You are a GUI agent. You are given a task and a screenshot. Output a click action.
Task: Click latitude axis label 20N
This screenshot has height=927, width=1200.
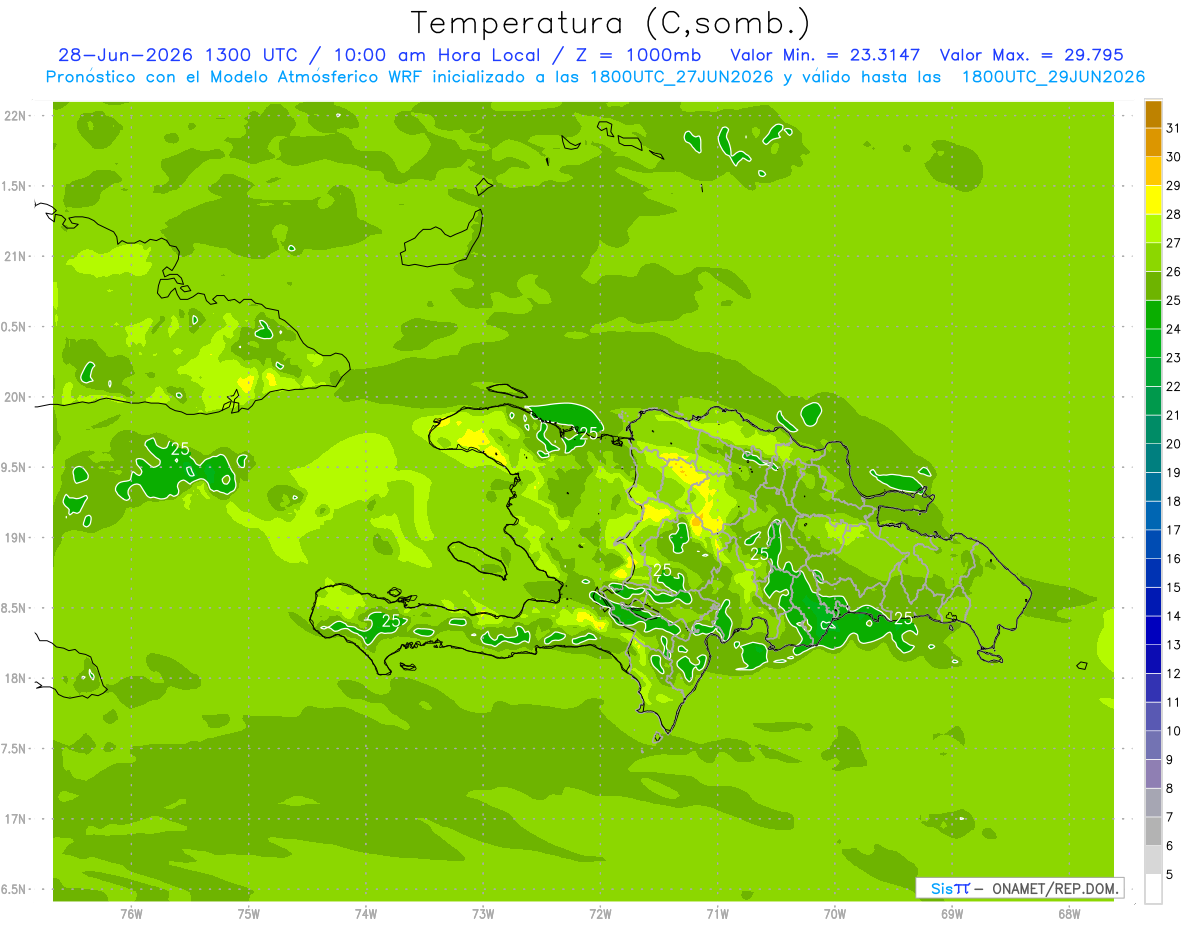click(17, 397)
